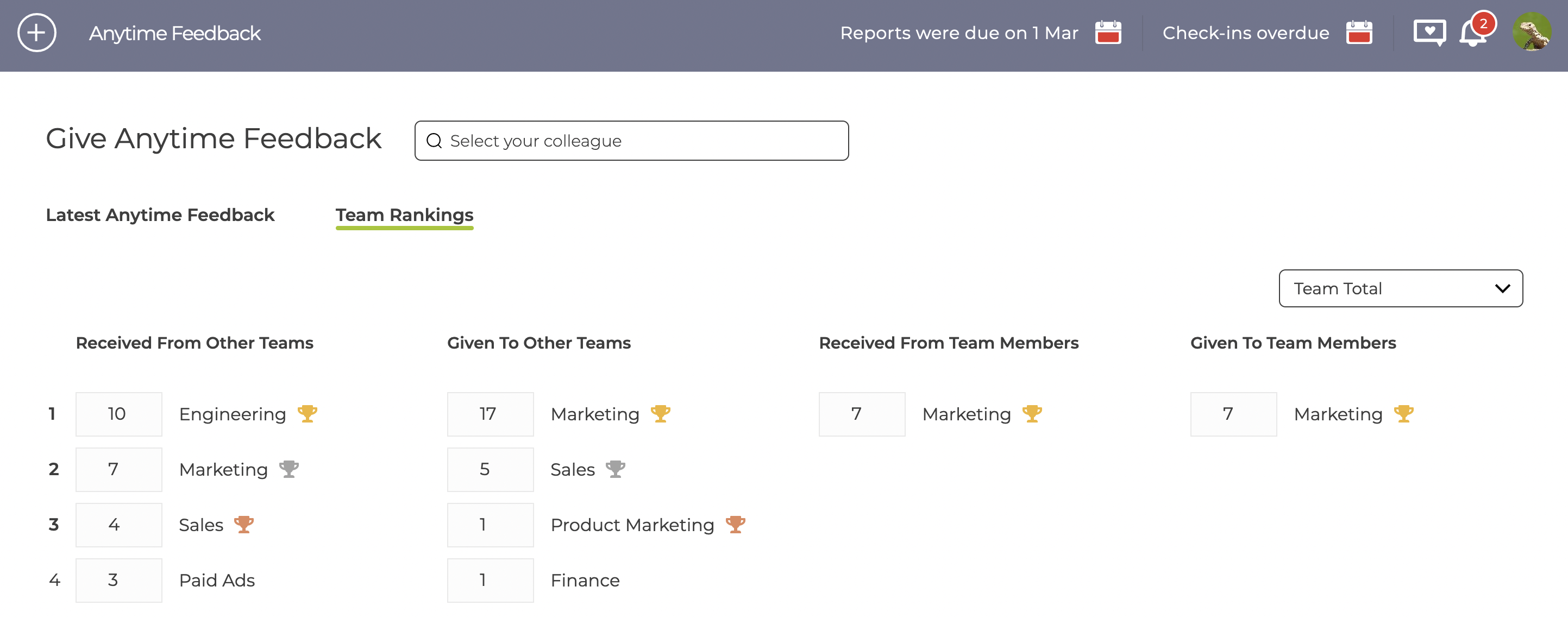Screen dimensions: 1568x618
Task: Click score box showing 5
Action: pos(490,470)
